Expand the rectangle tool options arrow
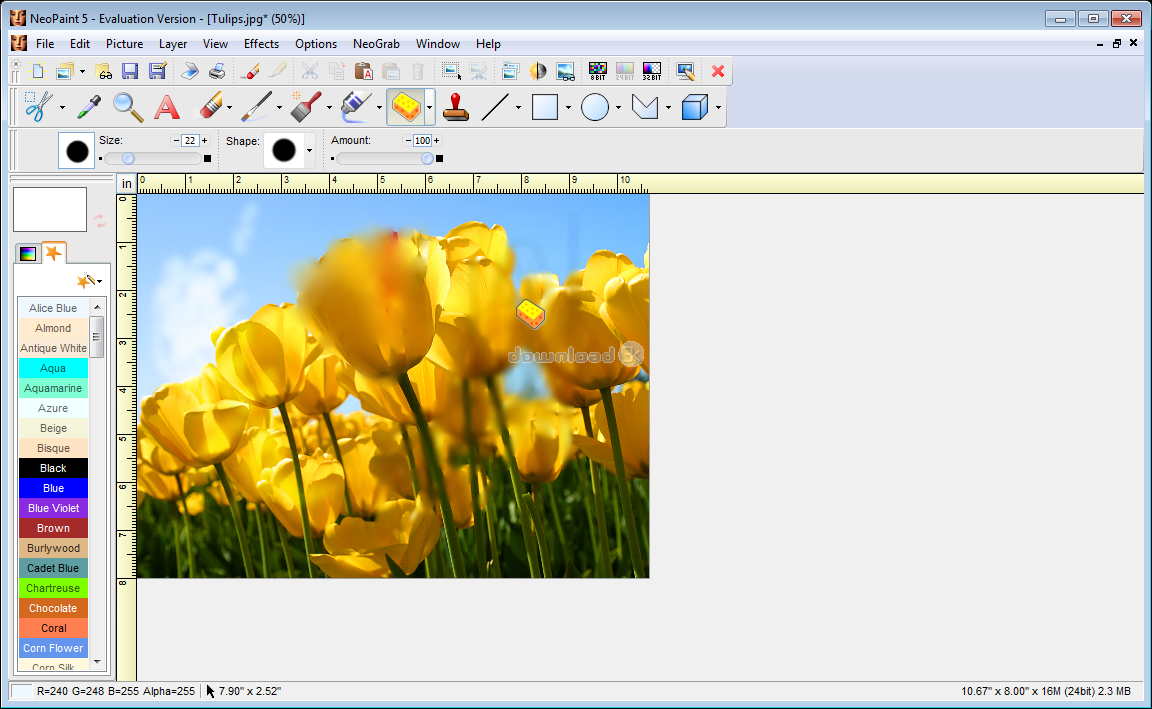This screenshot has height=709, width=1152. coord(569,108)
